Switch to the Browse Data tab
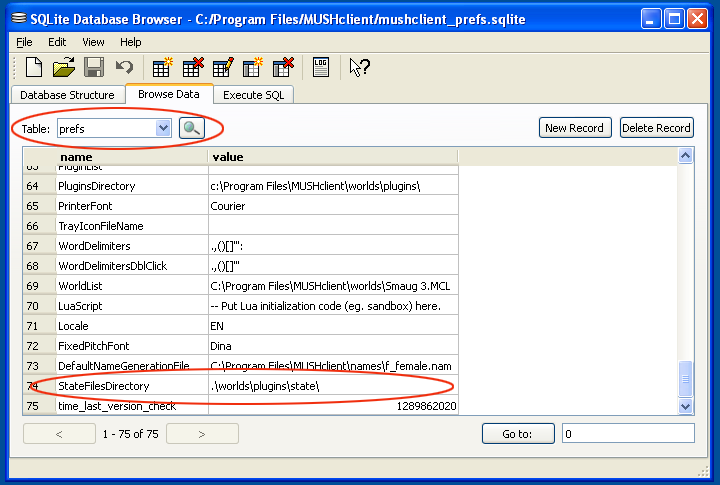Screen dimensions: 720x485 coord(169,94)
